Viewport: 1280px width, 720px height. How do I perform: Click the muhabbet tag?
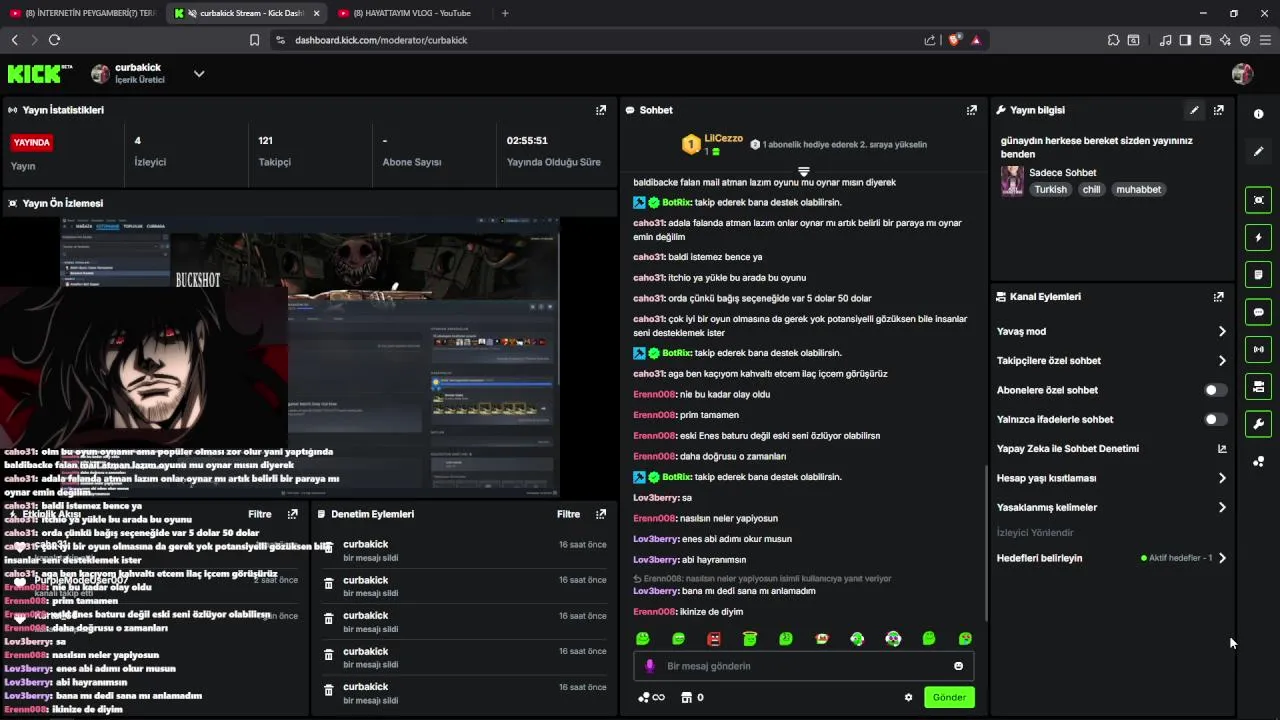point(1138,189)
